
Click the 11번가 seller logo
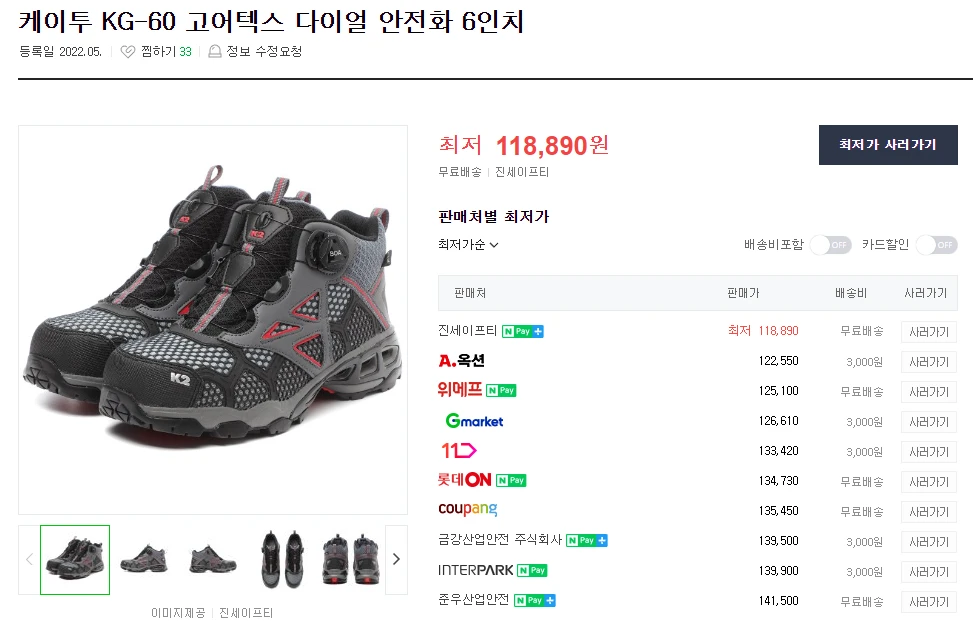(458, 451)
